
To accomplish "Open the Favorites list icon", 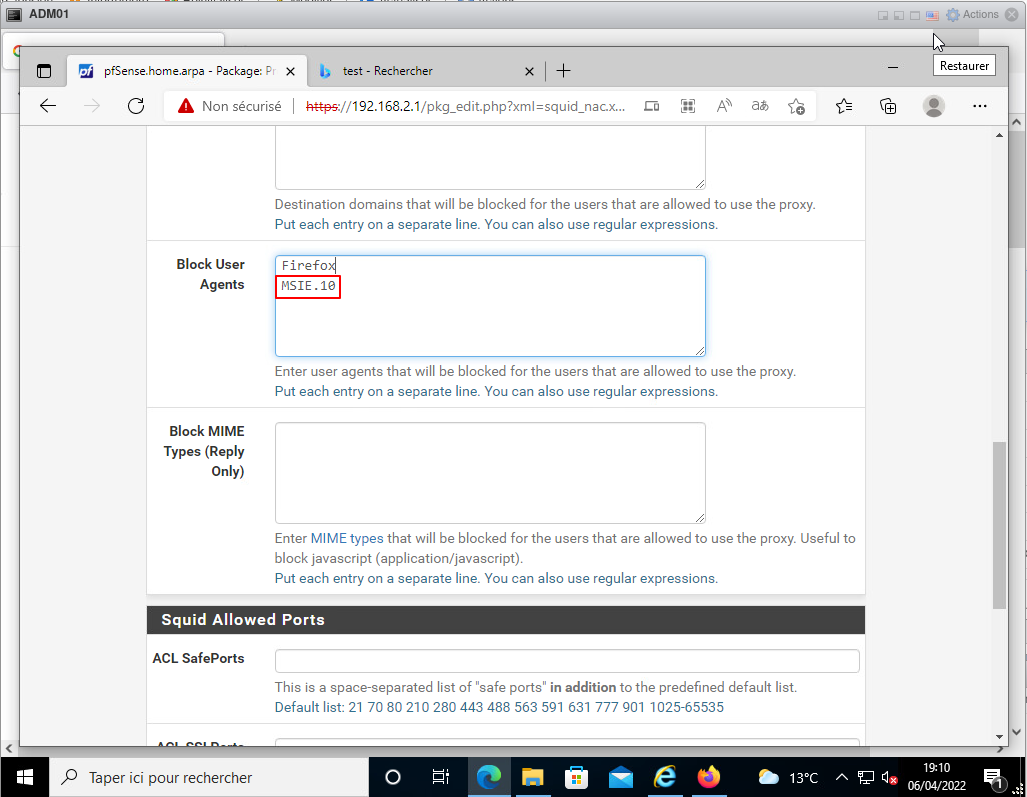I will pyautogui.click(x=844, y=106).
